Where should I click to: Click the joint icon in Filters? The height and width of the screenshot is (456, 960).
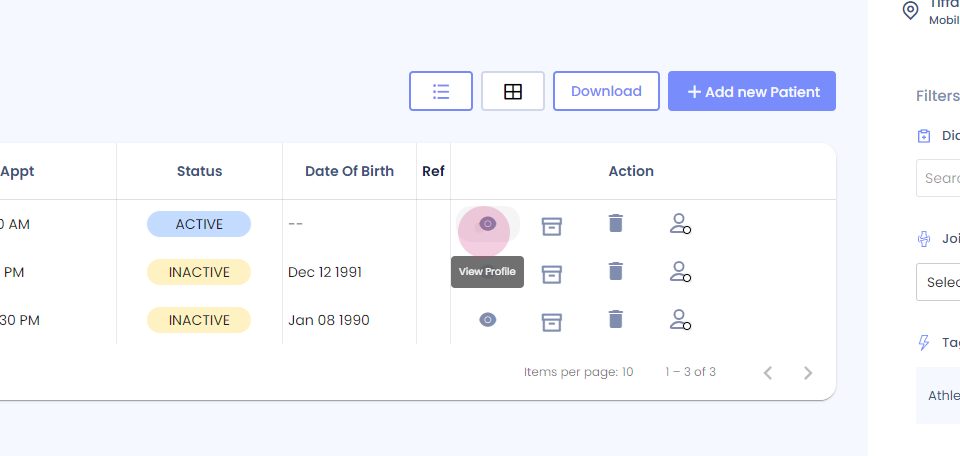(x=924, y=239)
